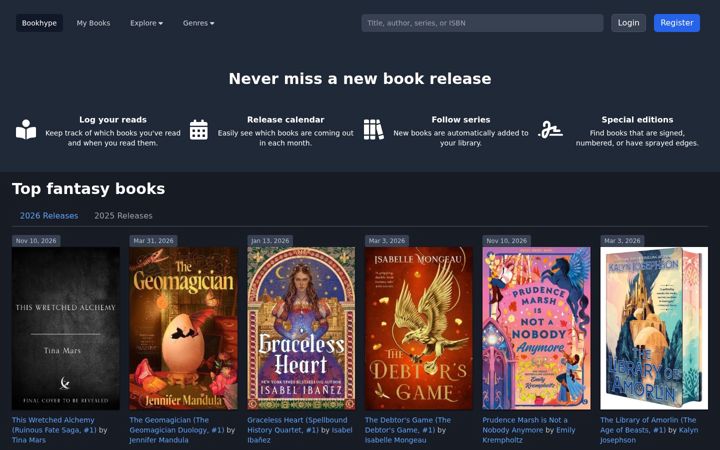The image size is (720, 450).
Task: Follow The Debtor's Game title link
Action: click(408, 425)
